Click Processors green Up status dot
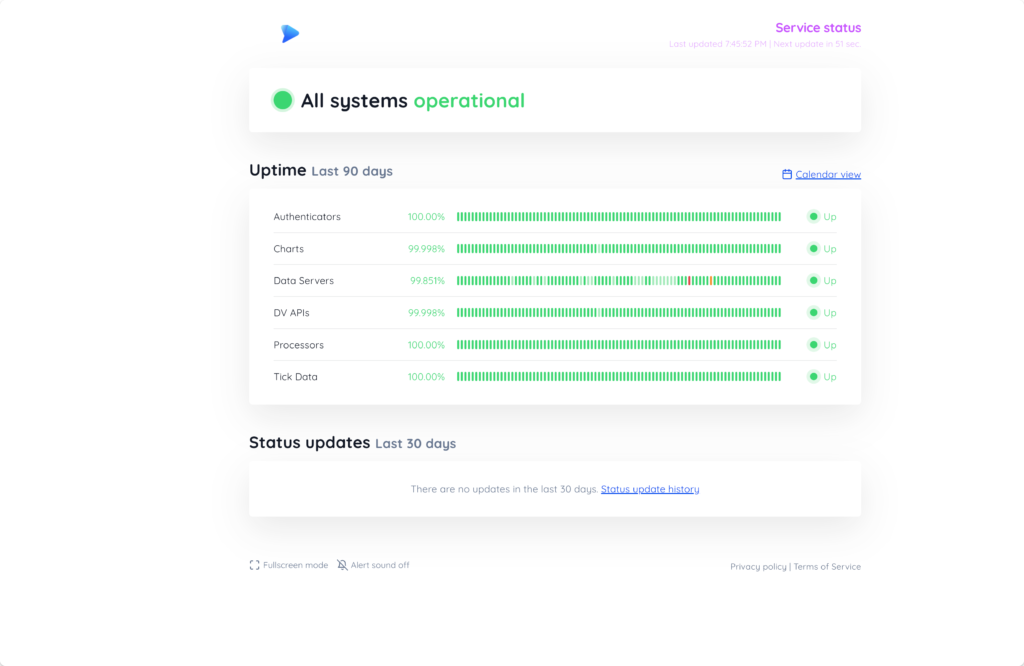 (813, 345)
